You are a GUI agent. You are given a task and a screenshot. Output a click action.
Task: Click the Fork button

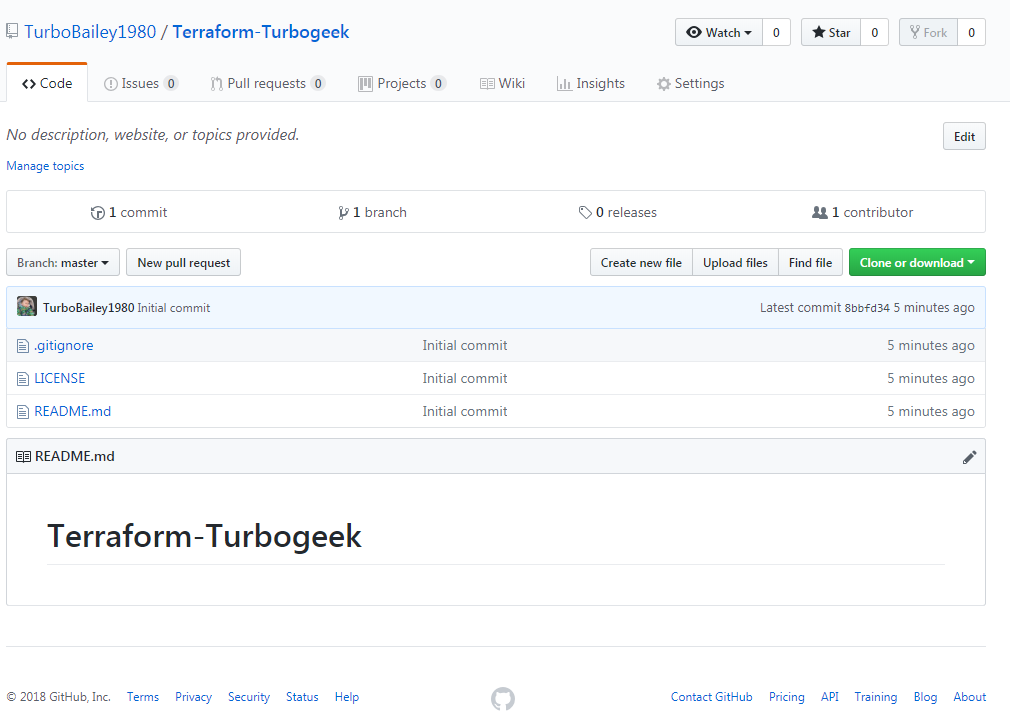928,32
